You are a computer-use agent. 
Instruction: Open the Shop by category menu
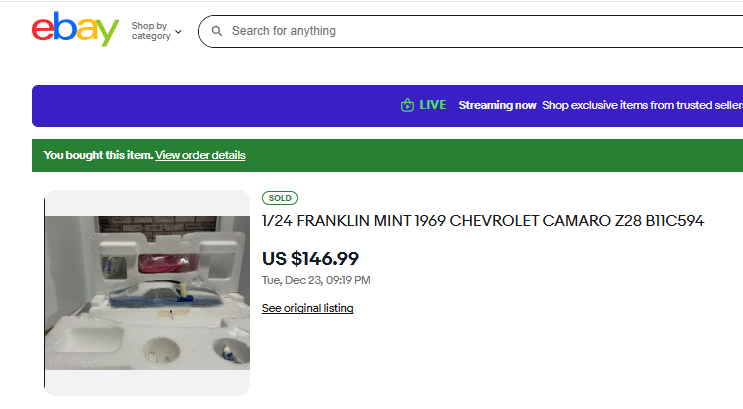(151, 31)
